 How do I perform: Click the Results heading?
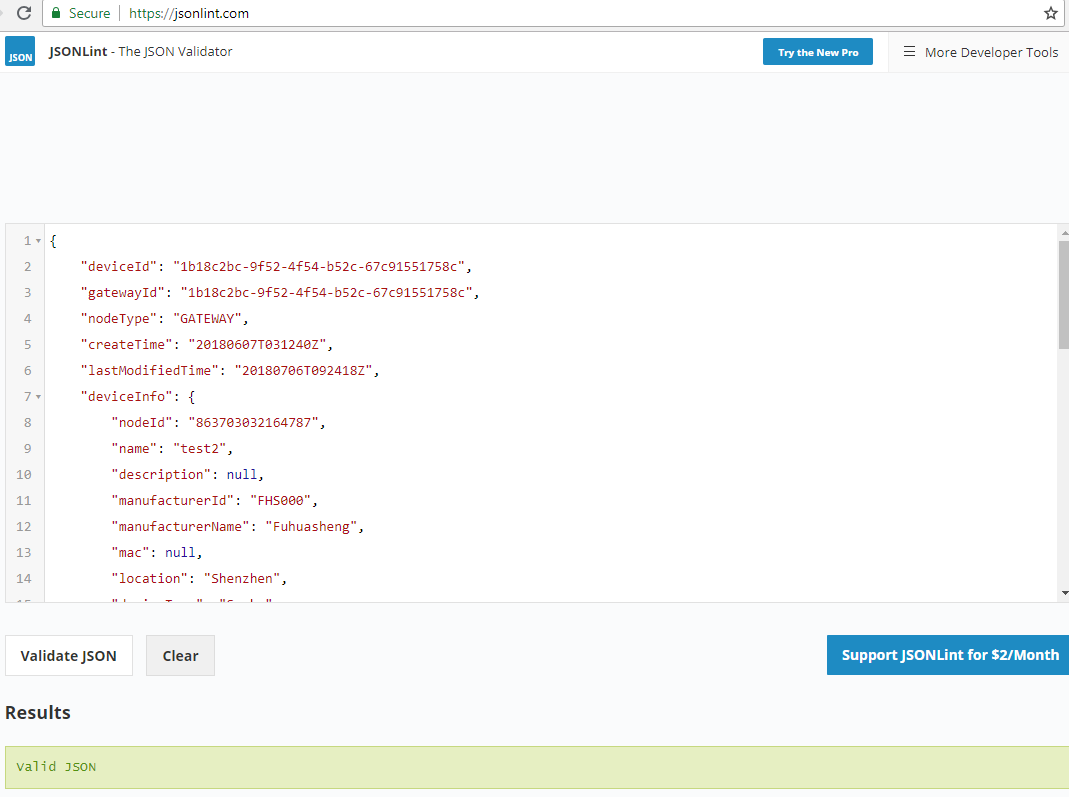(x=38, y=712)
